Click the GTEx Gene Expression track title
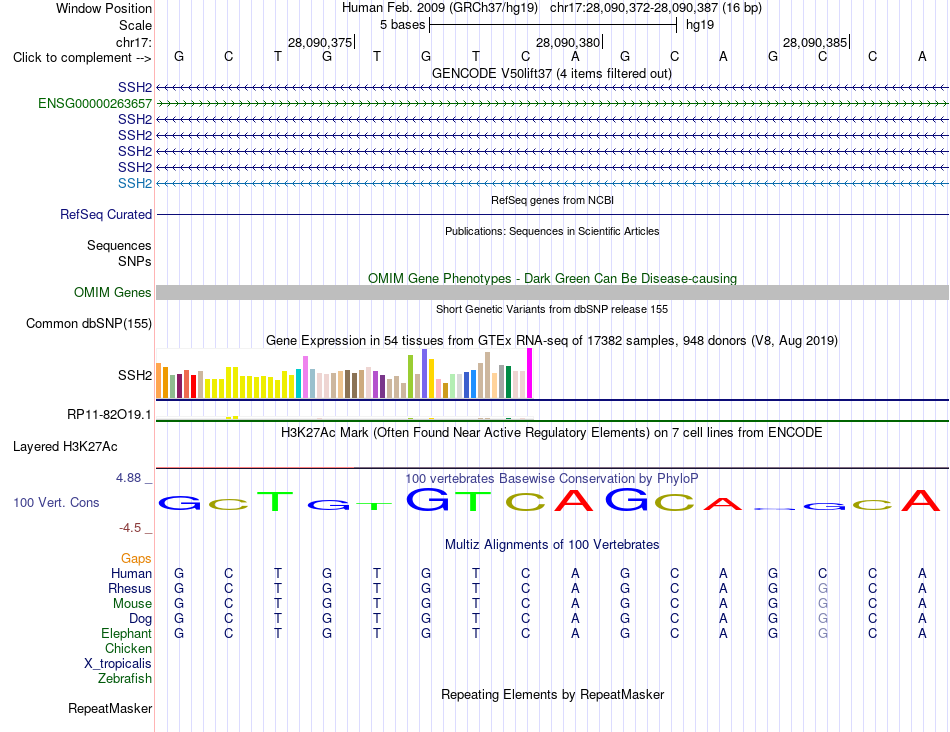 click(552, 341)
